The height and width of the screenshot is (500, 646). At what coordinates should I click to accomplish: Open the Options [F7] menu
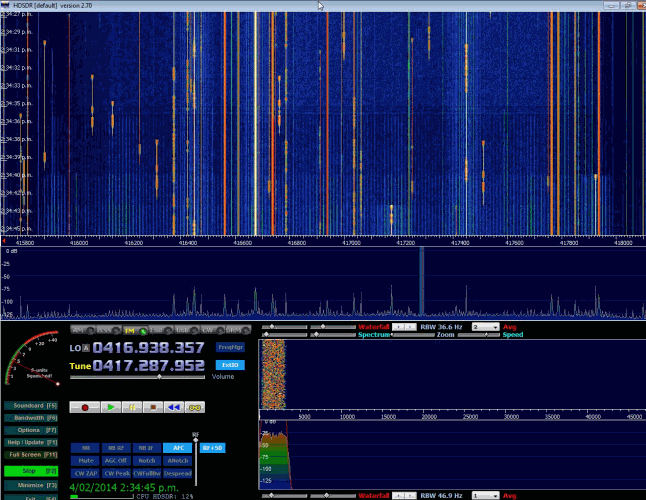click(29, 430)
